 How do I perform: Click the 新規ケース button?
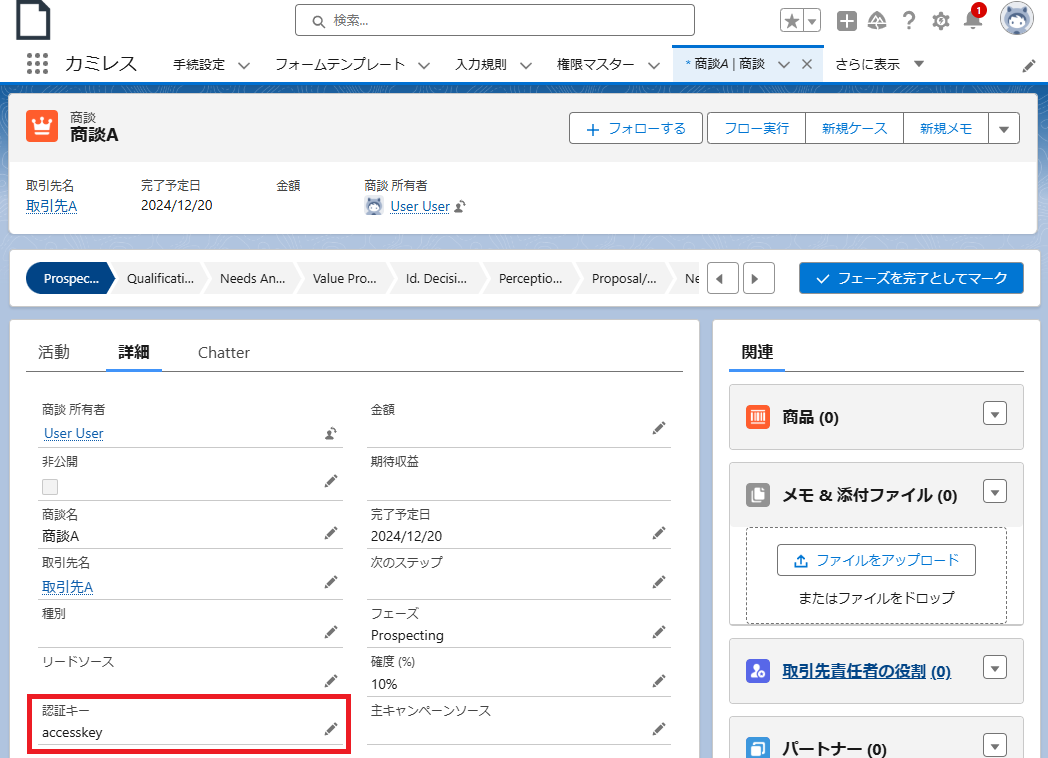click(855, 128)
